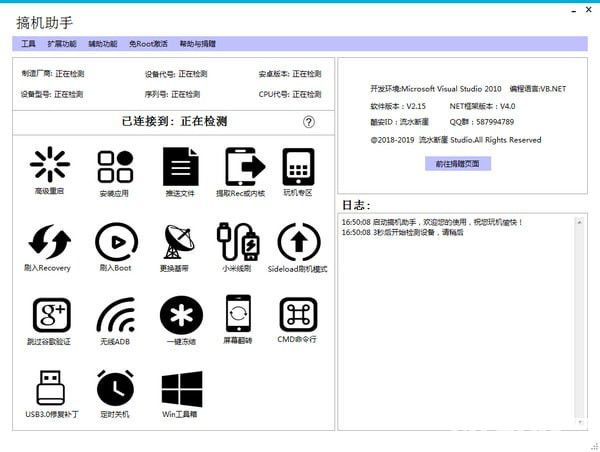Viewport: 600px width, 452px height.
Task: Click the log scrollbar down arrow
Action: pos(580,422)
